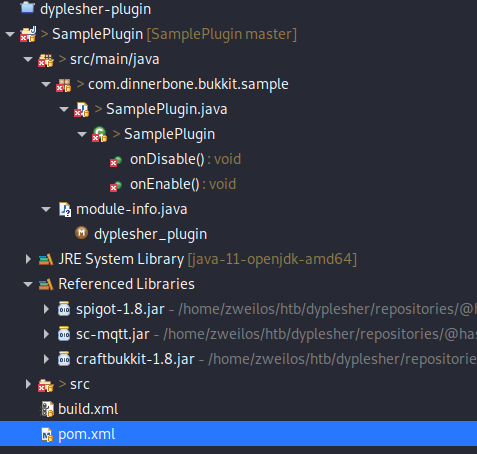Collapse the module-info.java node
477x454 pixels.
(x=46, y=209)
